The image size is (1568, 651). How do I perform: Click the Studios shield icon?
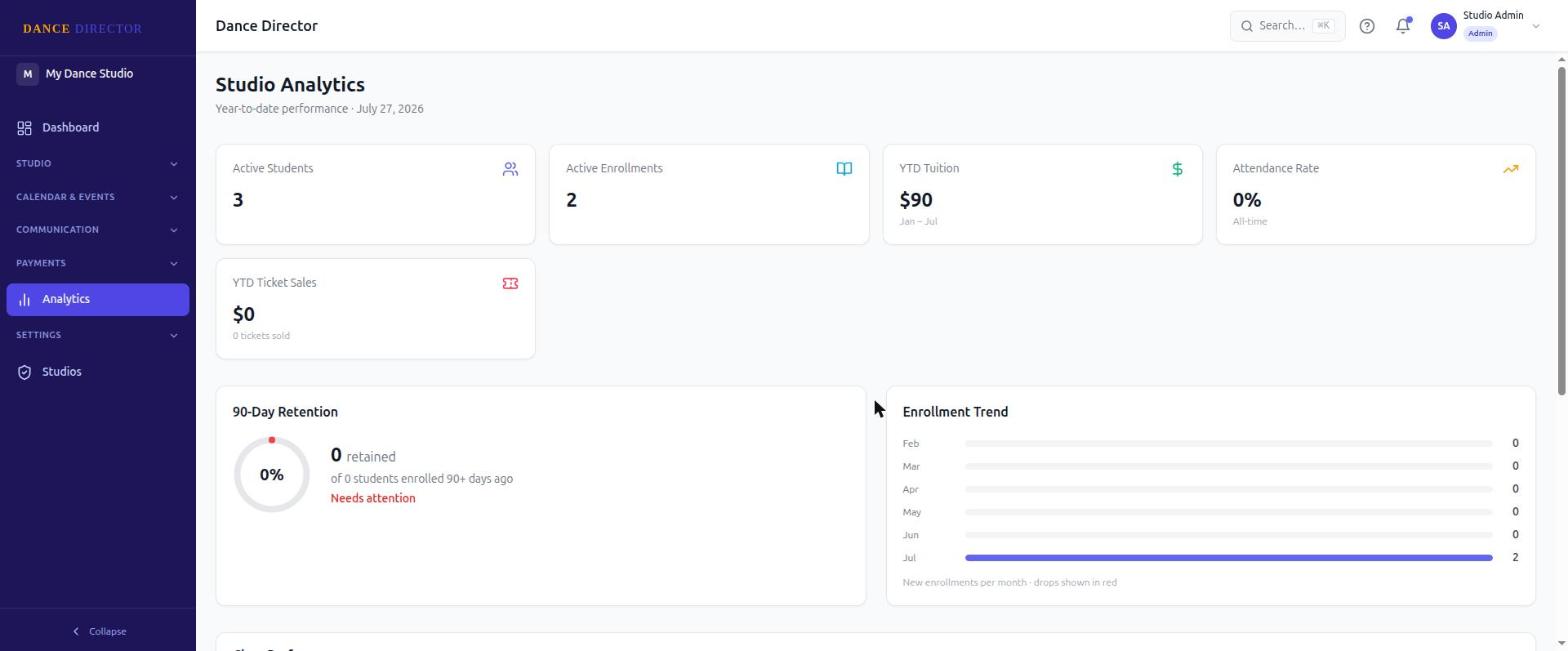[x=24, y=372]
